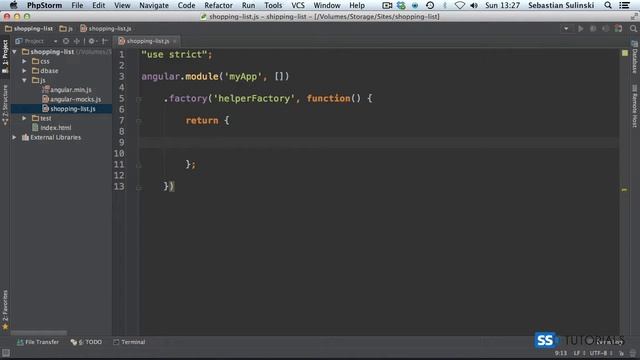Open the Window menu
Image resolution: width=640 pixels, height=360 pixels.
click(327, 5)
